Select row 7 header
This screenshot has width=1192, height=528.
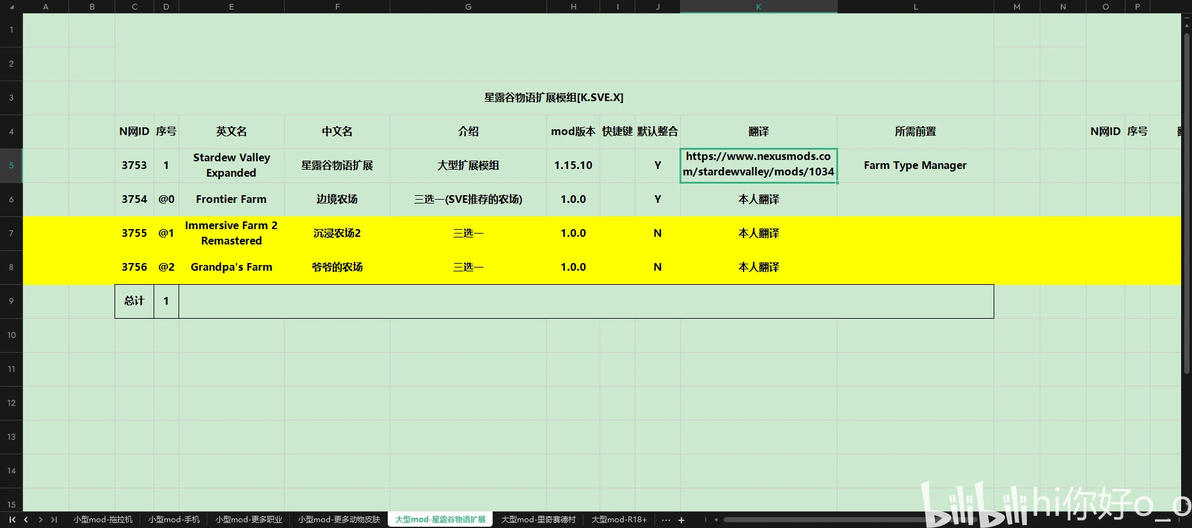point(11,233)
